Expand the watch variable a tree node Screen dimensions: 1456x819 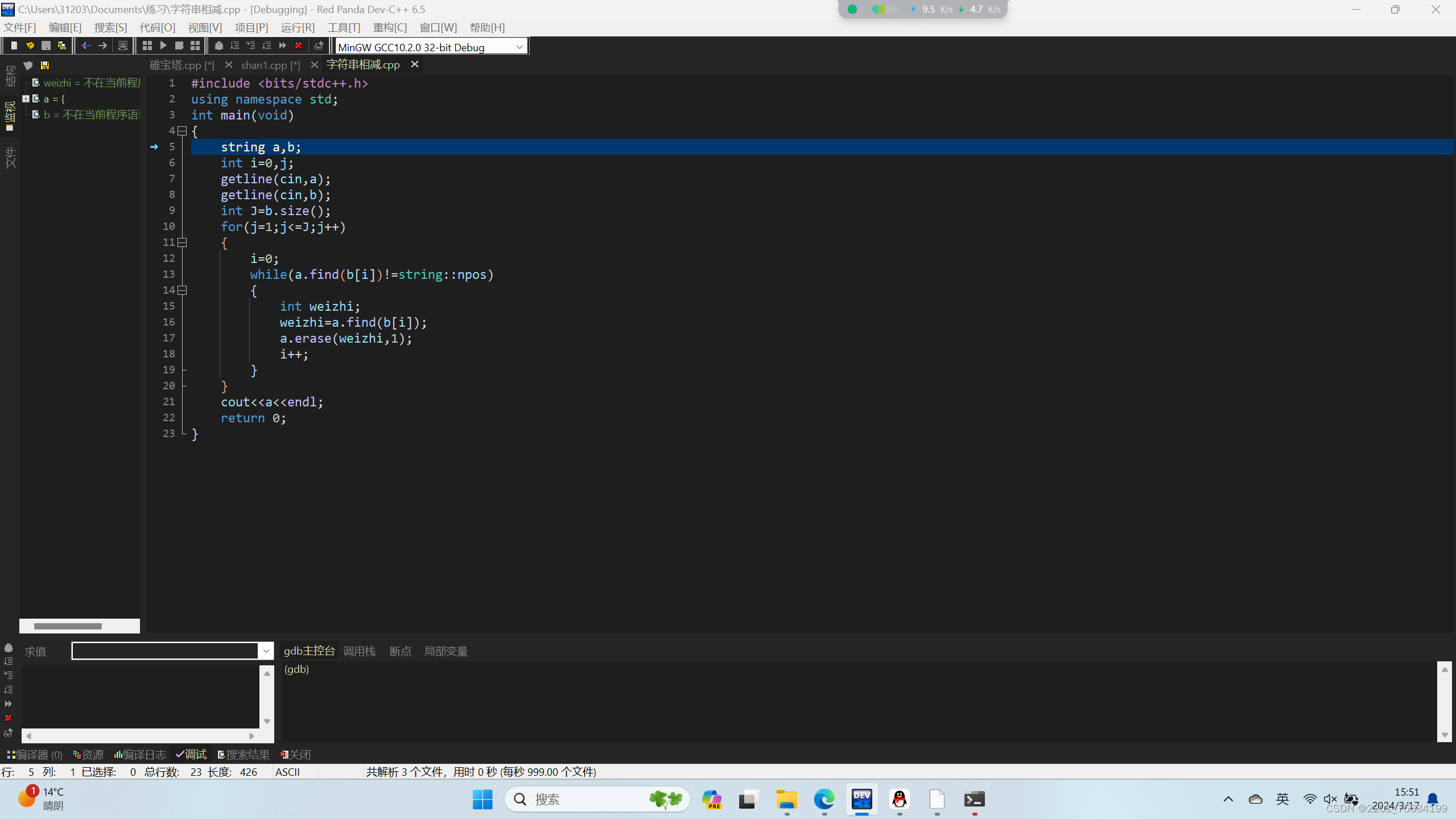pyautogui.click(x=26, y=98)
